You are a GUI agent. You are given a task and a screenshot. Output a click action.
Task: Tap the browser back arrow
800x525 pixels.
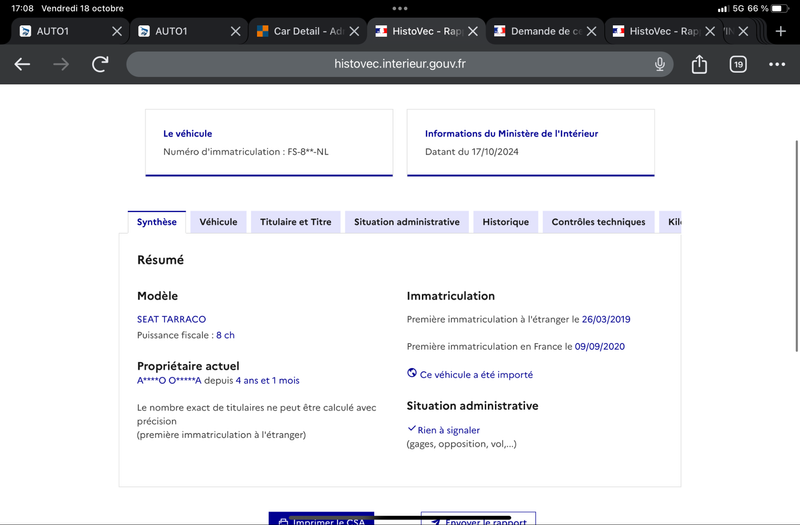point(22,64)
